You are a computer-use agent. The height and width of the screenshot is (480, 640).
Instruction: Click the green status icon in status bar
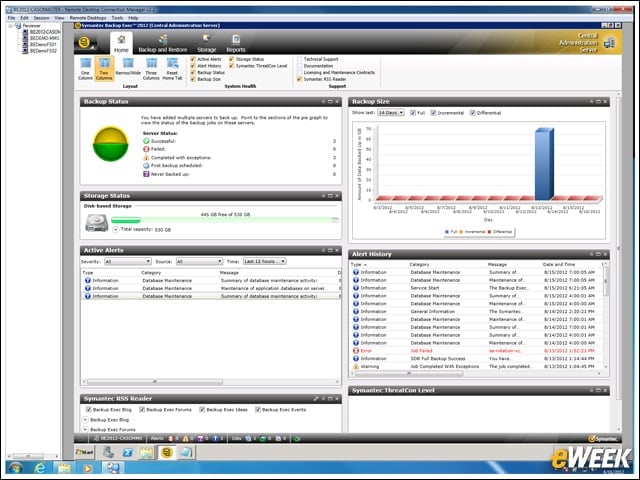click(x=297, y=438)
